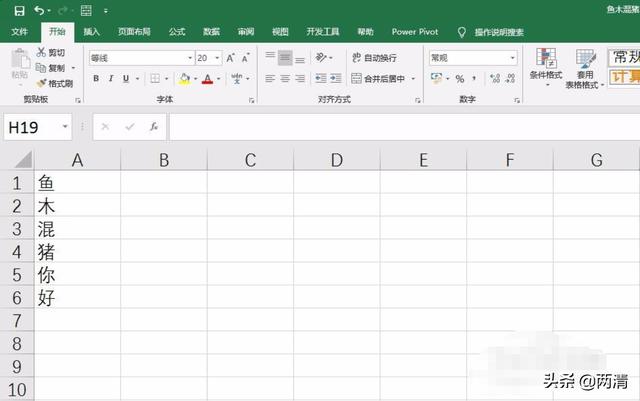Screen dimensions: 640x401
Task: Open the Formulas (公式) tab
Action: pyautogui.click(x=177, y=32)
